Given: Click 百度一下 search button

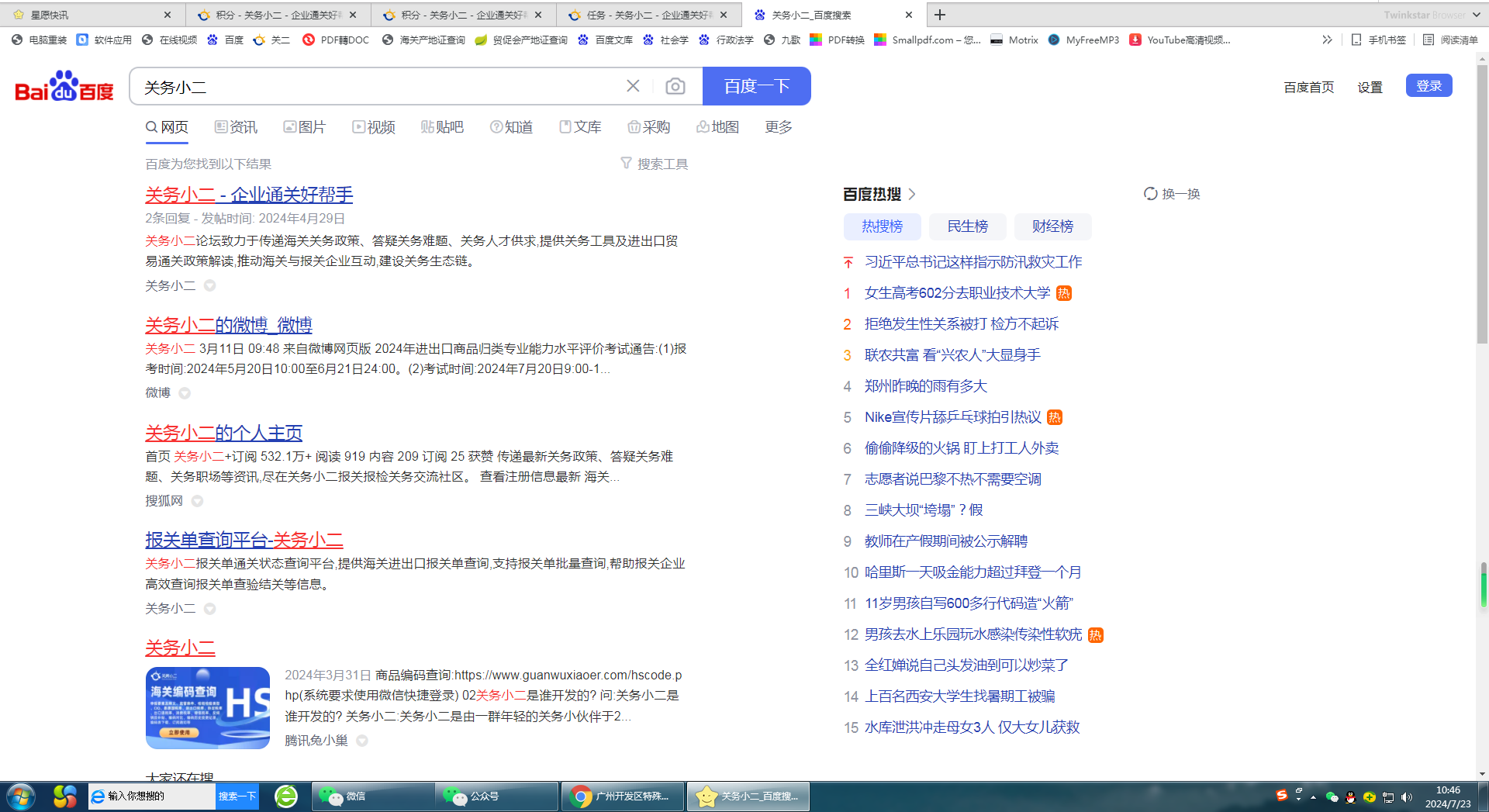Looking at the screenshot, I should pyautogui.click(x=757, y=86).
